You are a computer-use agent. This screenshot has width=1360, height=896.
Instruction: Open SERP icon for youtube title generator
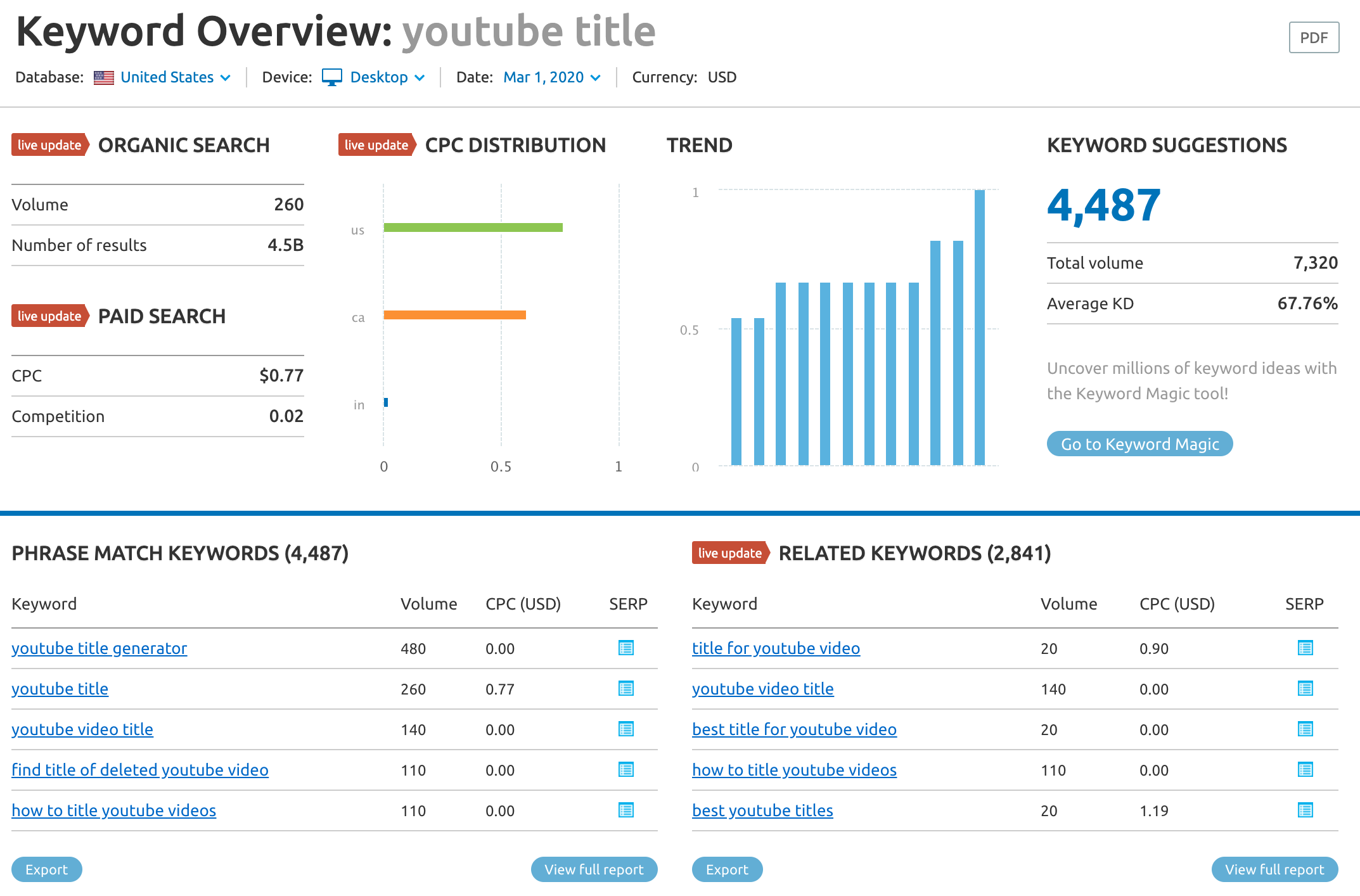626,648
